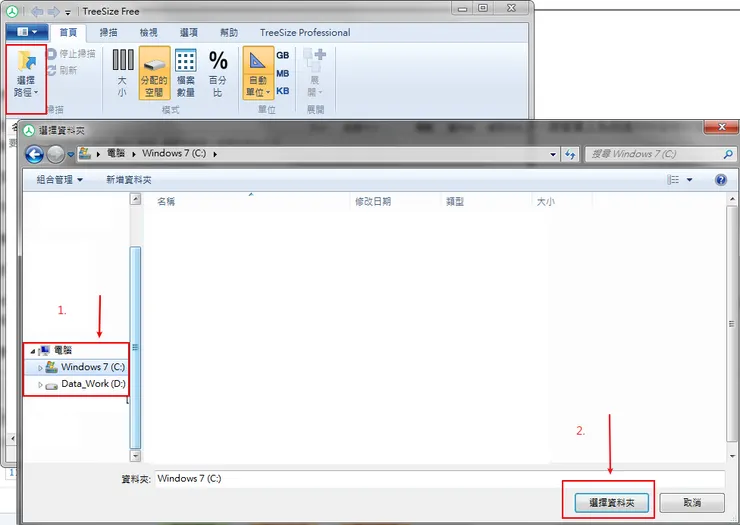Viewport: 740px width, 525px height.
Task: Select 電腦 in the navigation tree
Action: pos(62,350)
